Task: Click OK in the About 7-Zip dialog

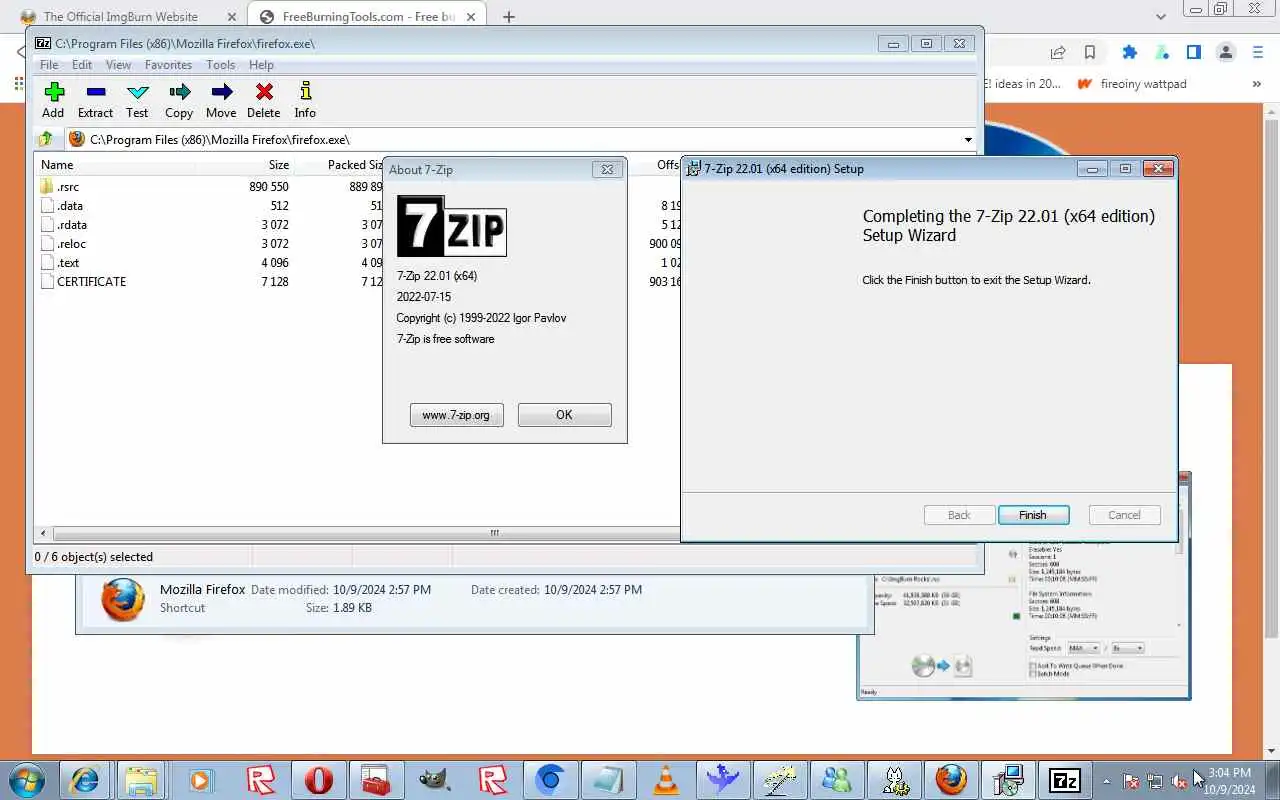Action: (564, 415)
